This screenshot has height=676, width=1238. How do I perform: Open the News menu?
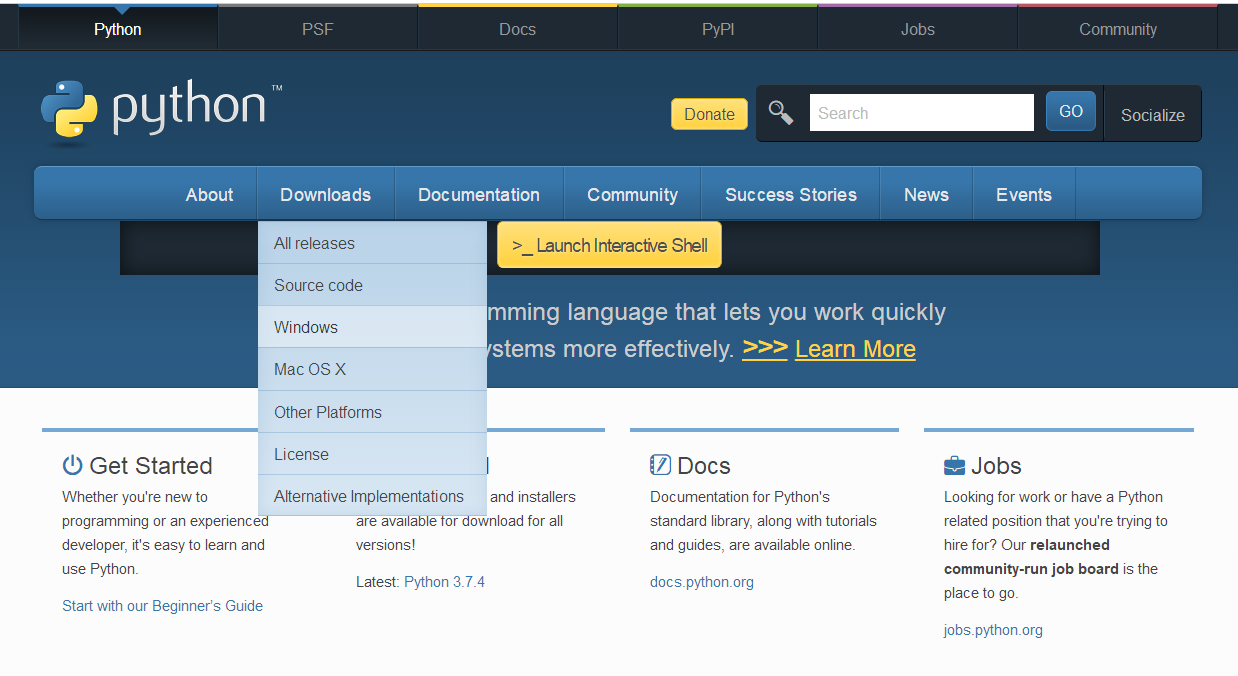pyautogui.click(x=926, y=195)
